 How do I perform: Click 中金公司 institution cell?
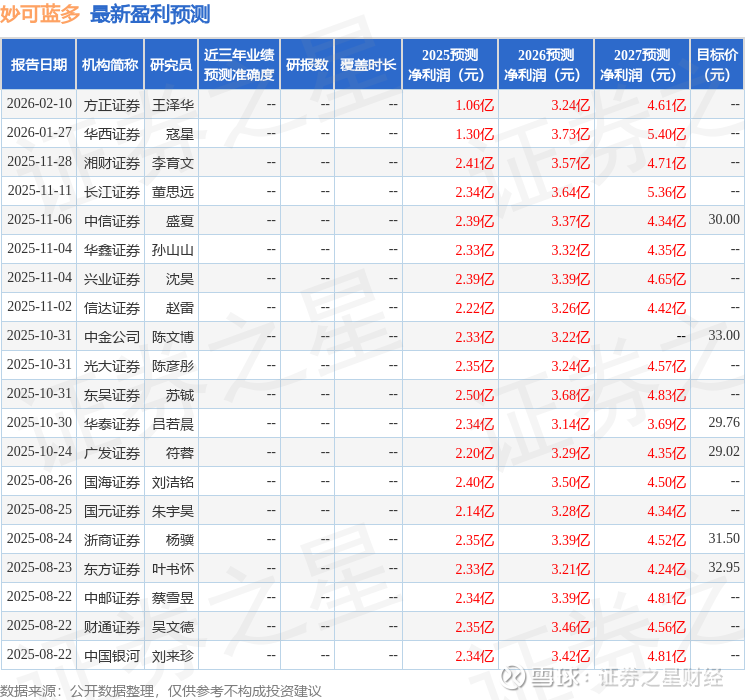[112, 337]
